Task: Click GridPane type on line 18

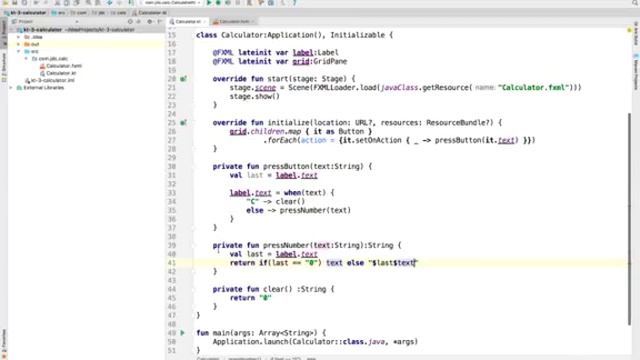Action: (330, 62)
